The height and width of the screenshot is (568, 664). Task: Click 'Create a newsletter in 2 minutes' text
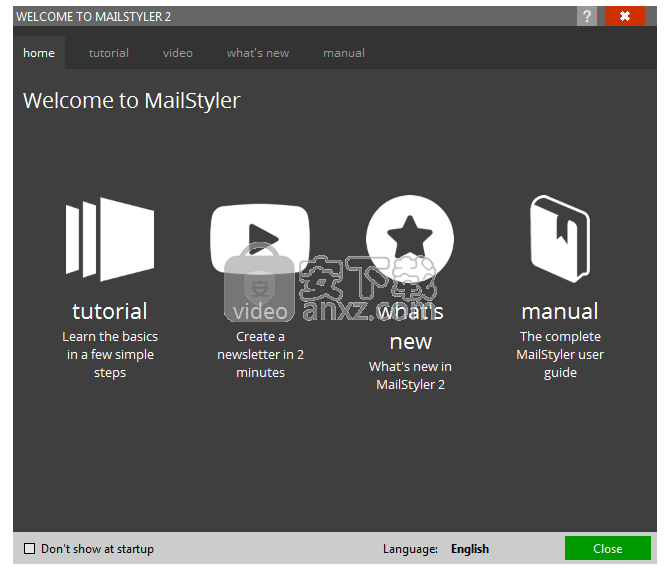pyautogui.click(x=260, y=355)
